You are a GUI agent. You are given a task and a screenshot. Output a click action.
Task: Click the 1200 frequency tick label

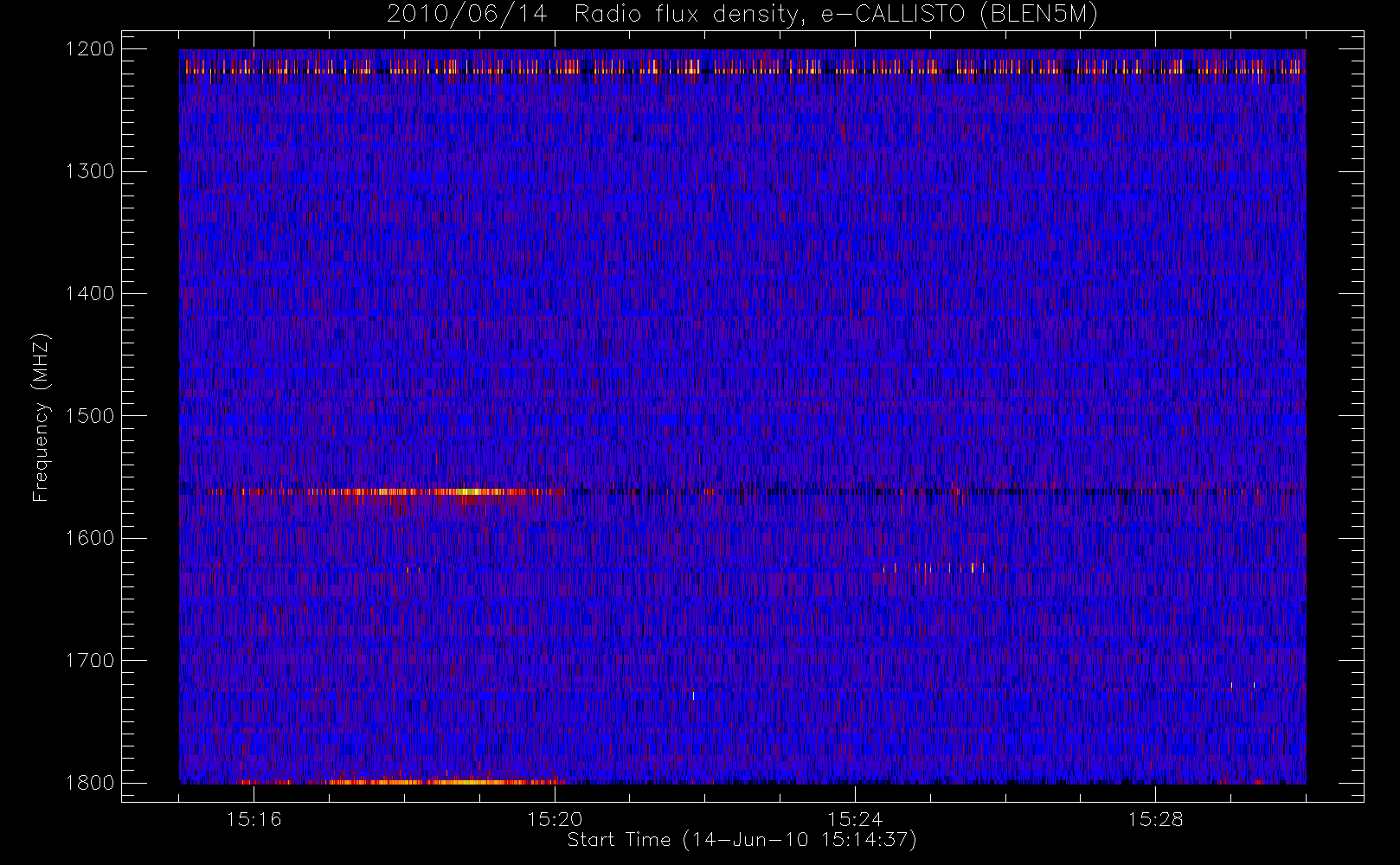pyautogui.click(x=90, y=48)
